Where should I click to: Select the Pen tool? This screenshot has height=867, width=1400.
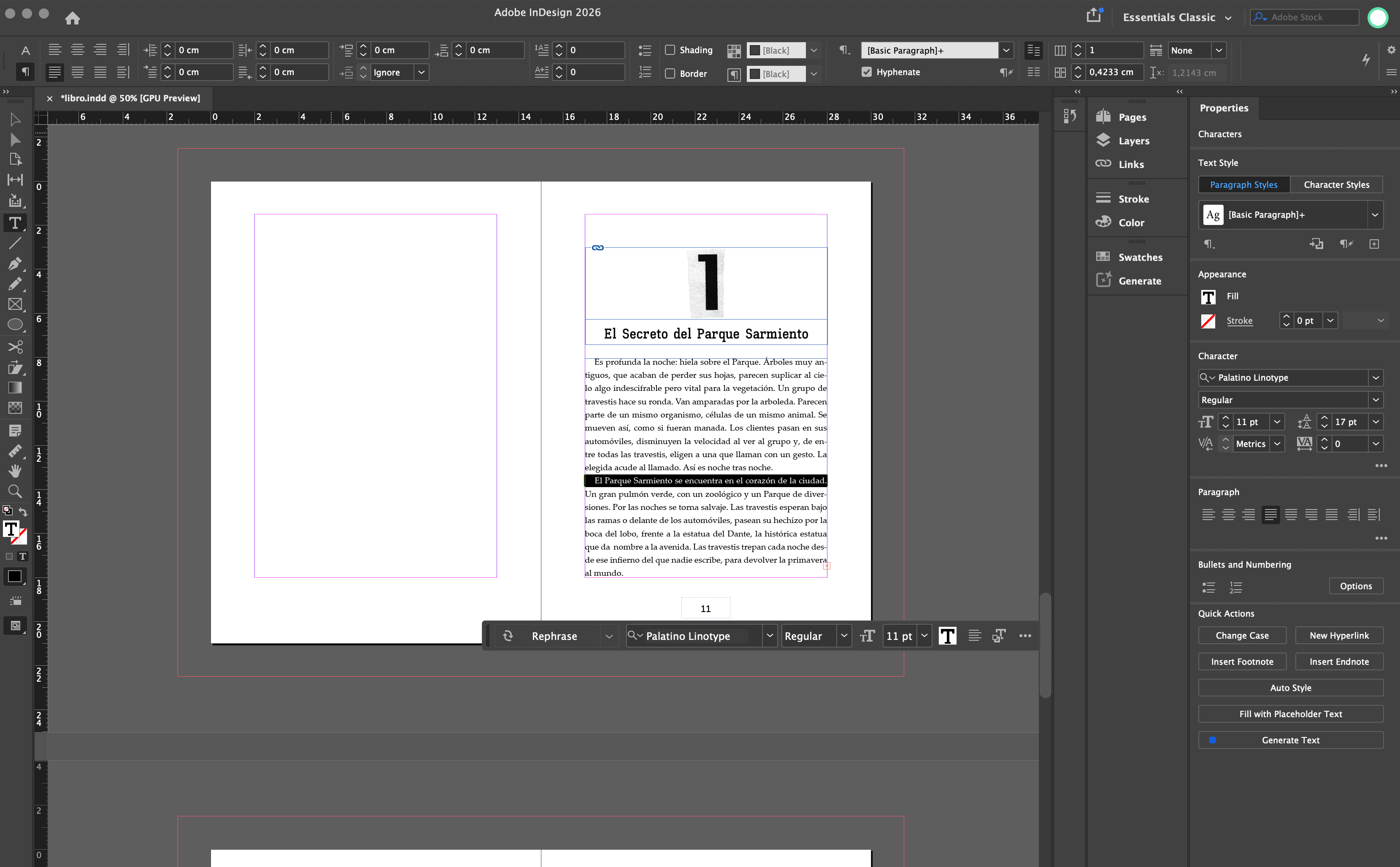[16, 263]
